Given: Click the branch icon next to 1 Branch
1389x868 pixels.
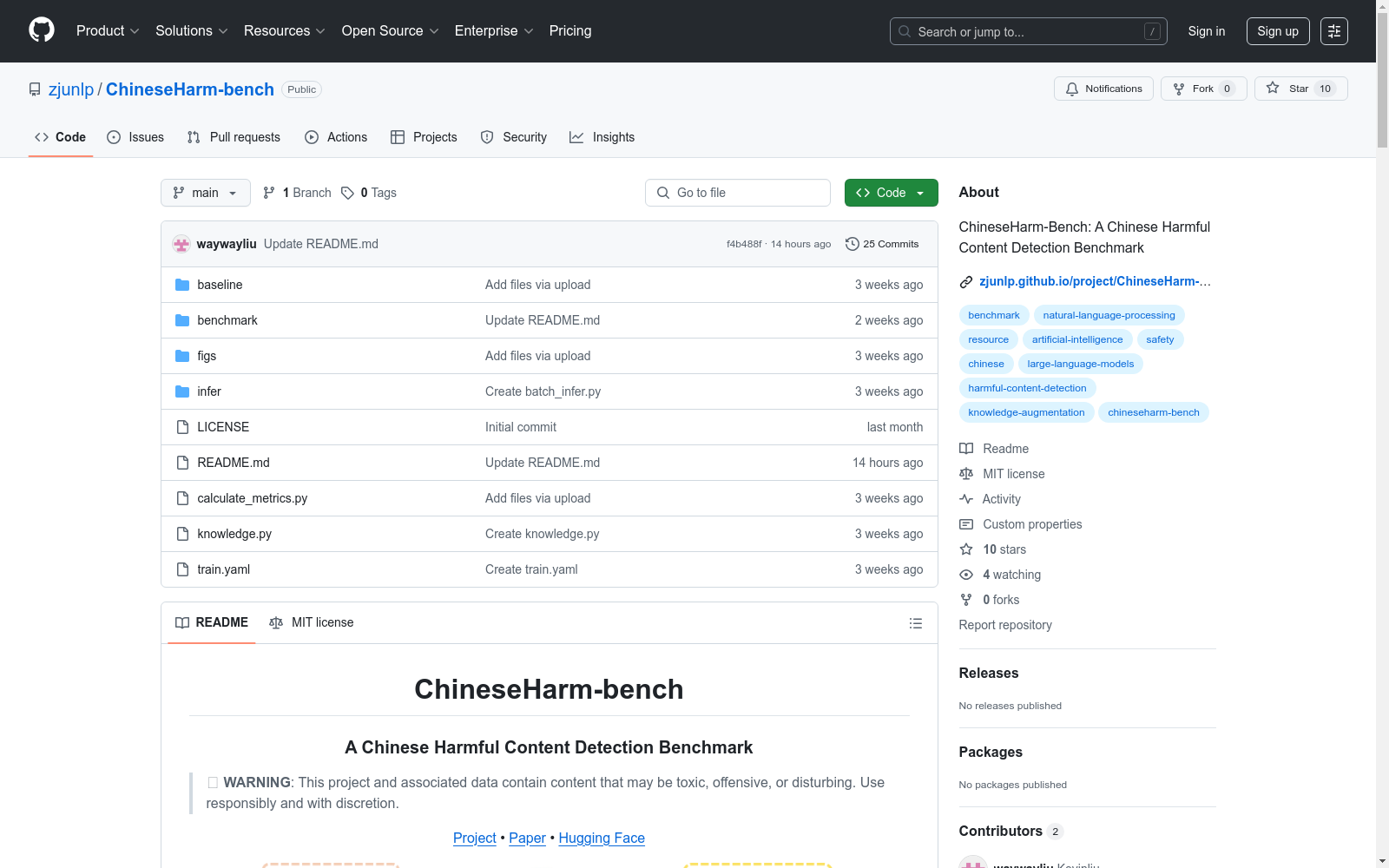Looking at the screenshot, I should pos(269,193).
